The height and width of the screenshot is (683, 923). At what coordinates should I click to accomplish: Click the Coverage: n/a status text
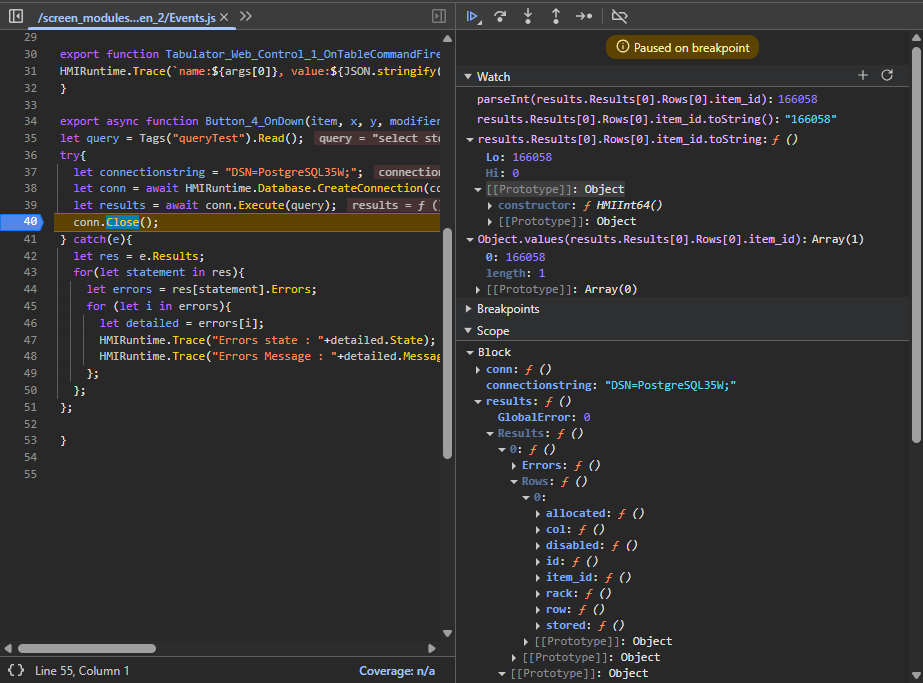click(397, 671)
